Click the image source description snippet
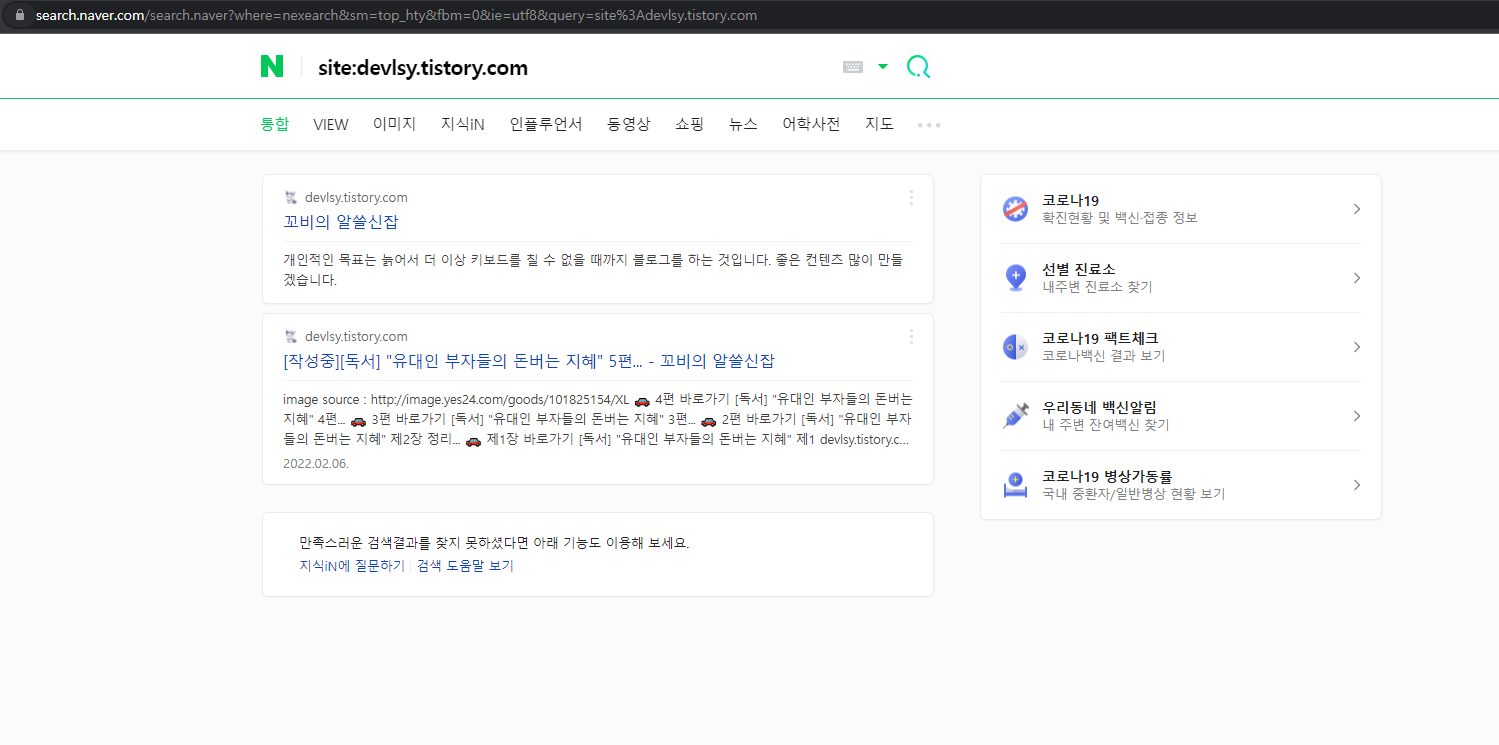 pos(598,419)
